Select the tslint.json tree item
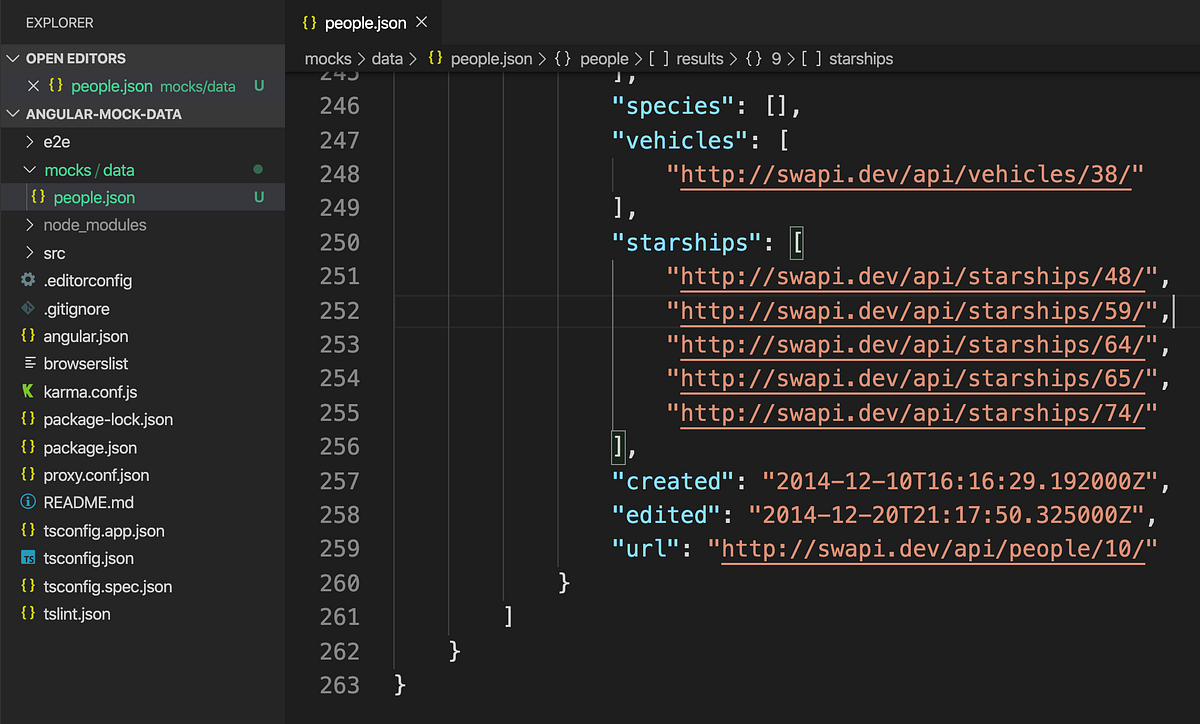The width and height of the screenshot is (1200, 724). [x=78, y=613]
